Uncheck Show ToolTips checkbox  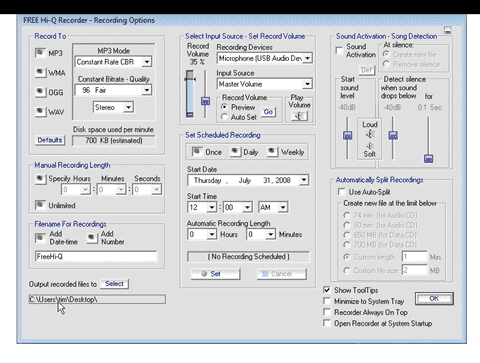coord(327,290)
